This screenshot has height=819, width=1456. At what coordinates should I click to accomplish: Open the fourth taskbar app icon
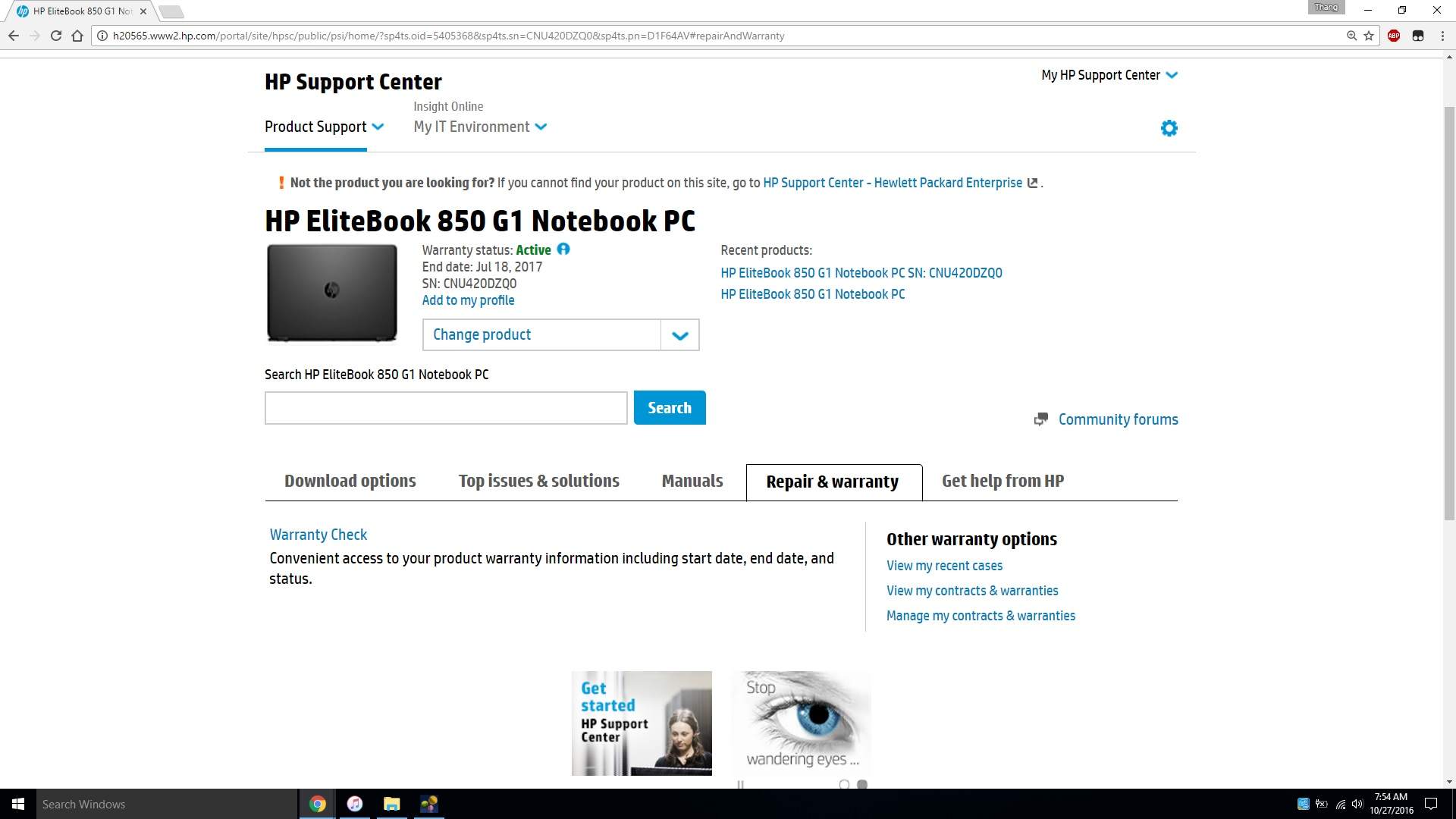point(428,804)
